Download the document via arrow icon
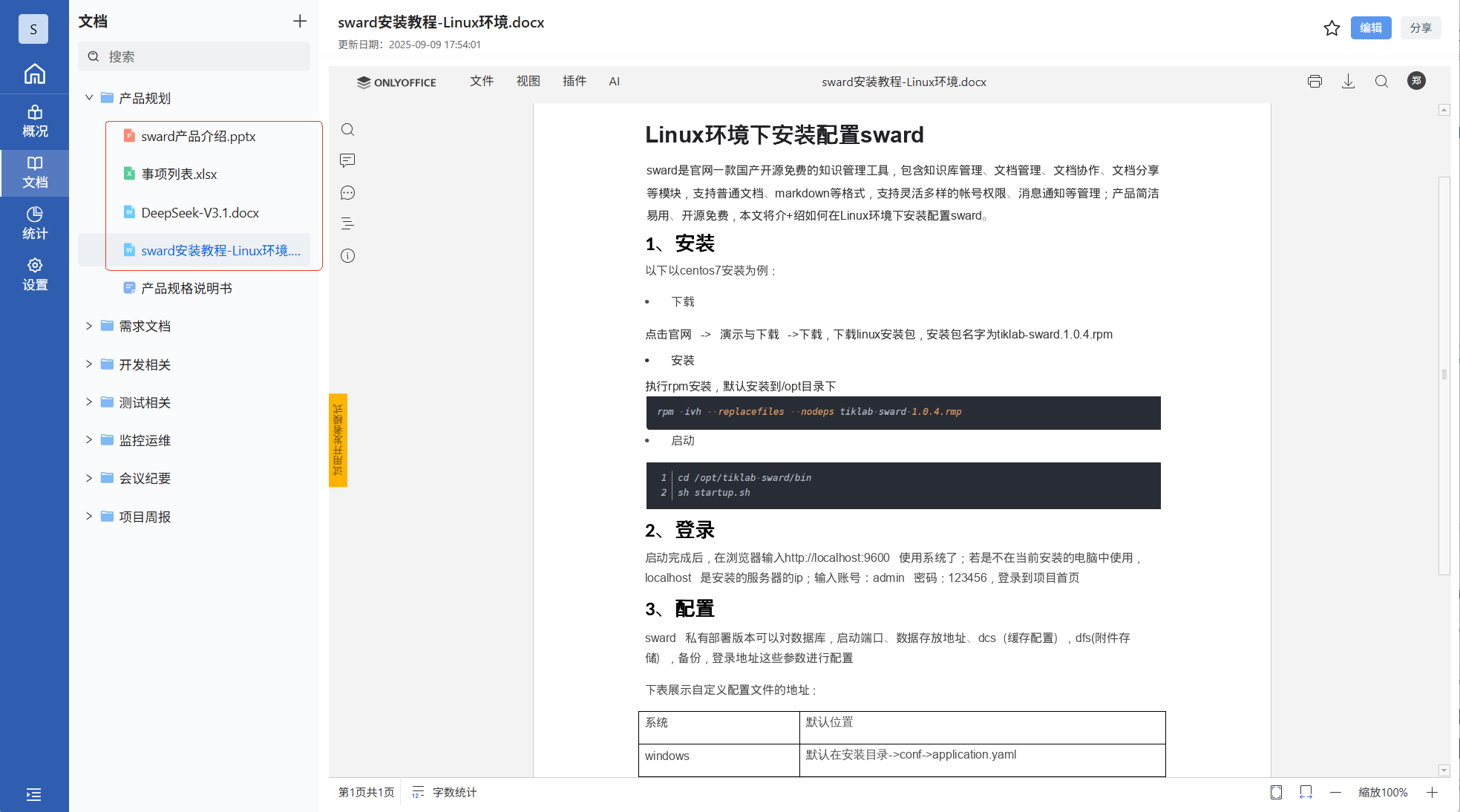The width and height of the screenshot is (1460, 812). click(x=1348, y=82)
